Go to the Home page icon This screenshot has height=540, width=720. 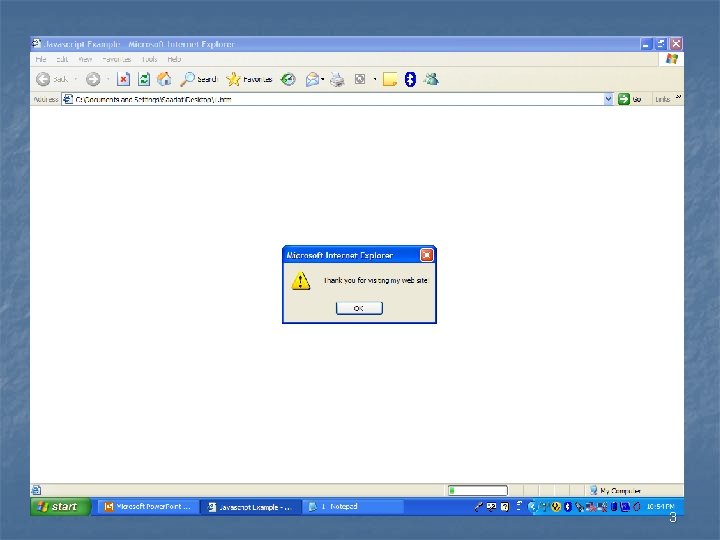click(164, 79)
